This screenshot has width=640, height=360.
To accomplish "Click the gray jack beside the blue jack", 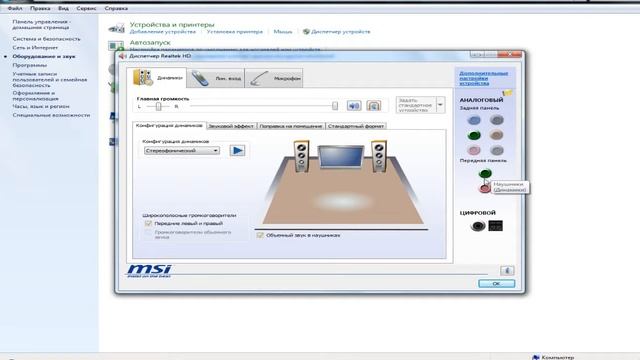I will [497, 120].
